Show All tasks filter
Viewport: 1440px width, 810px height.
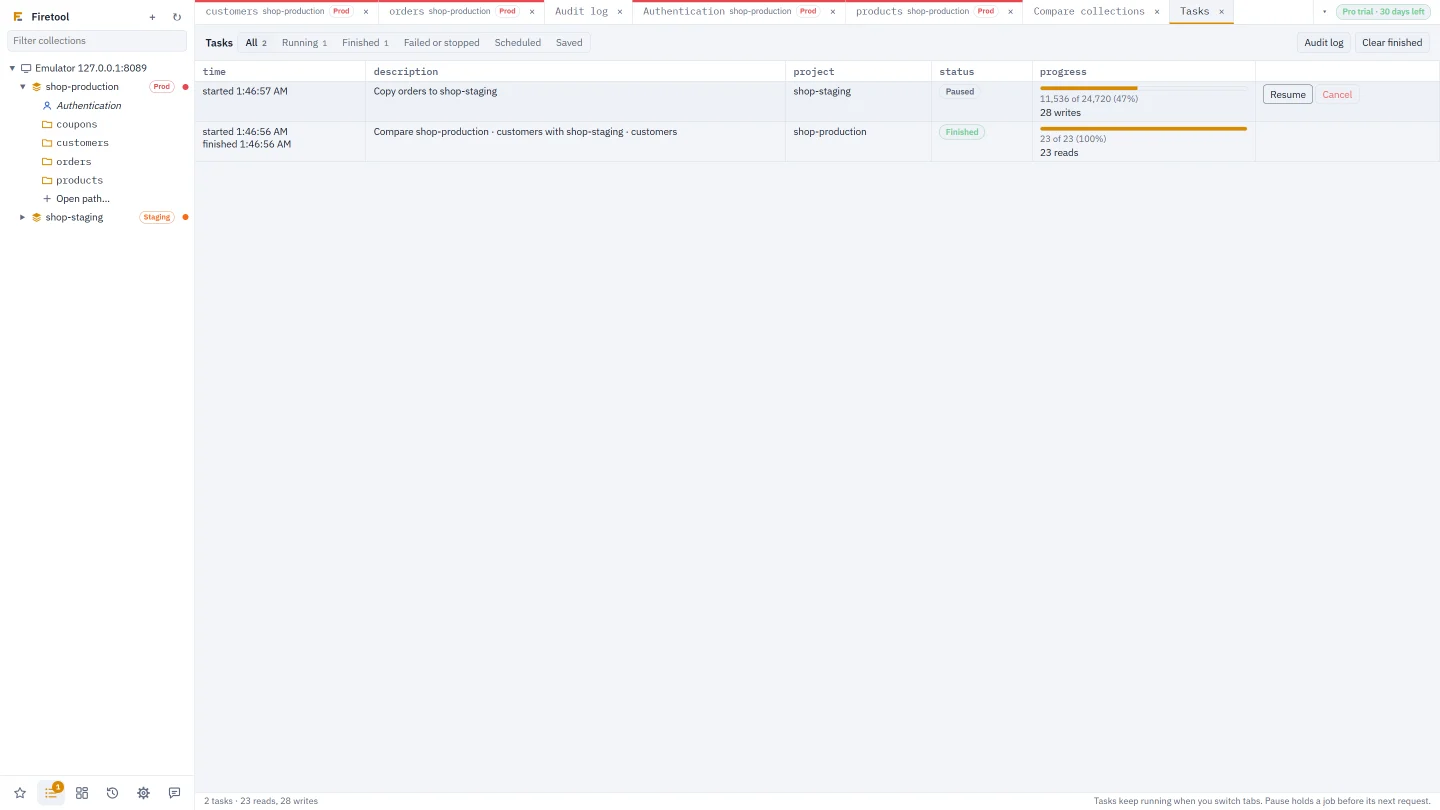pyautogui.click(x=256, y=43)
